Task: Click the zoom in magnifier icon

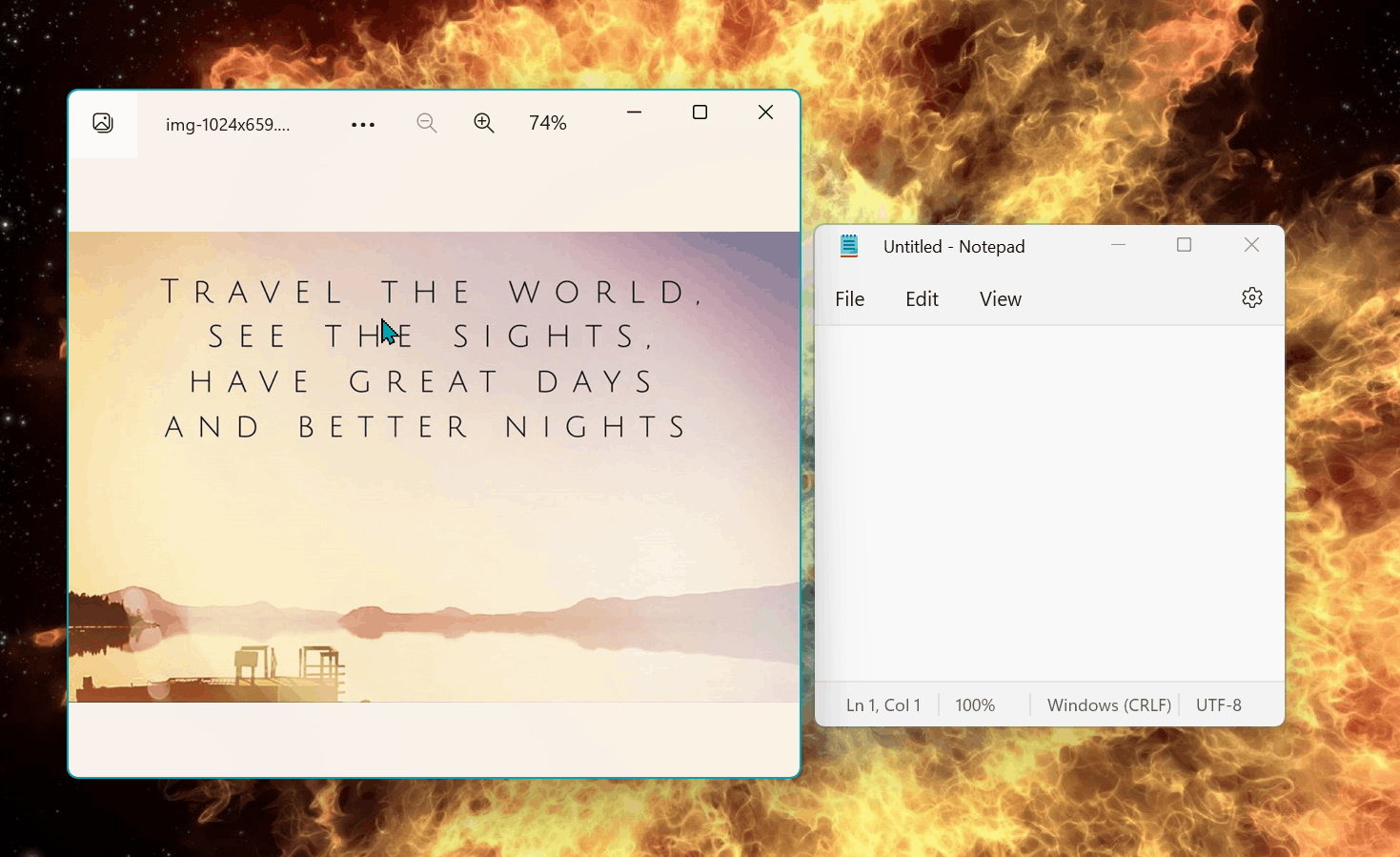Action: pos(484,123)
